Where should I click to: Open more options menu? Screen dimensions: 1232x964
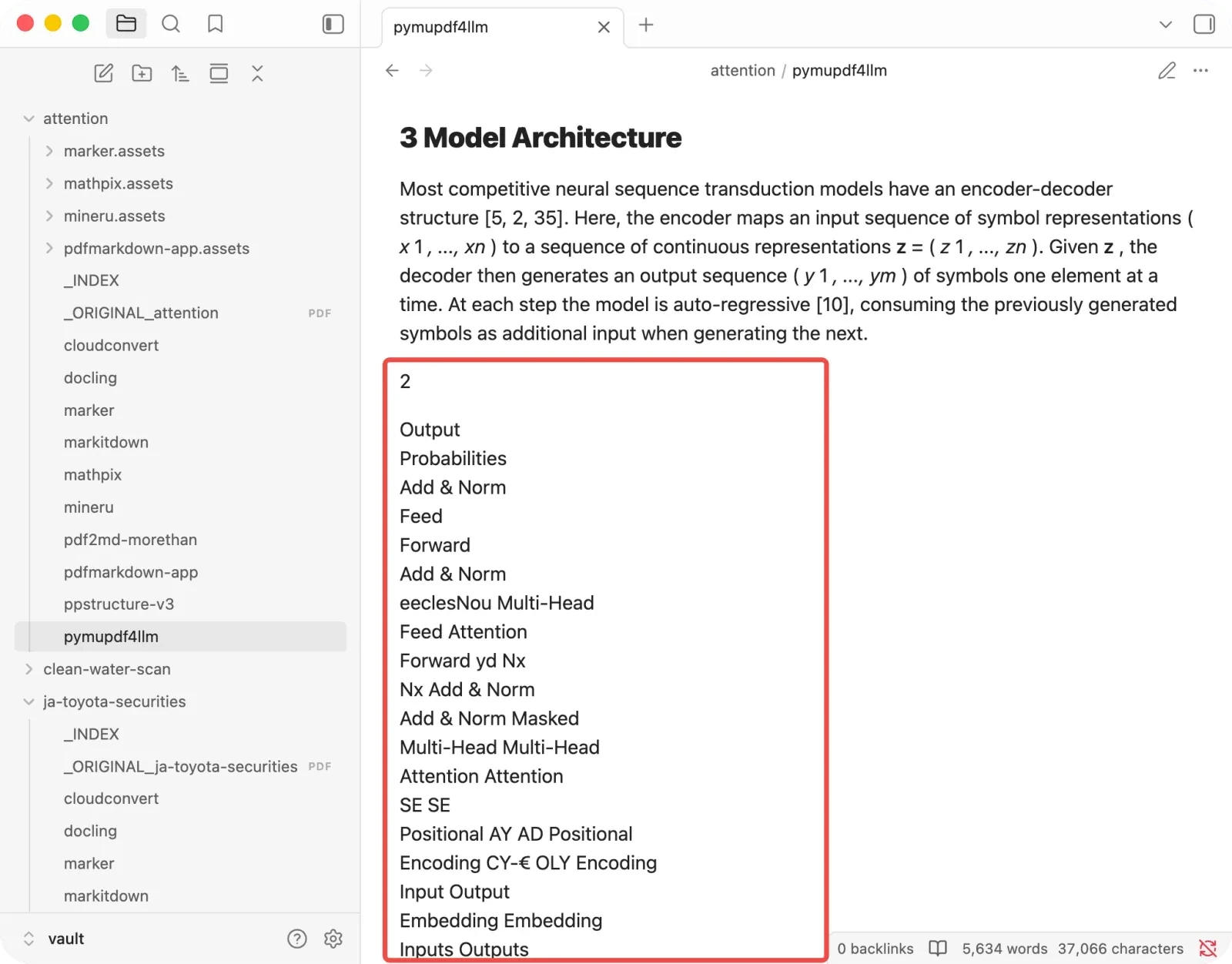[x=1200, y=70]
